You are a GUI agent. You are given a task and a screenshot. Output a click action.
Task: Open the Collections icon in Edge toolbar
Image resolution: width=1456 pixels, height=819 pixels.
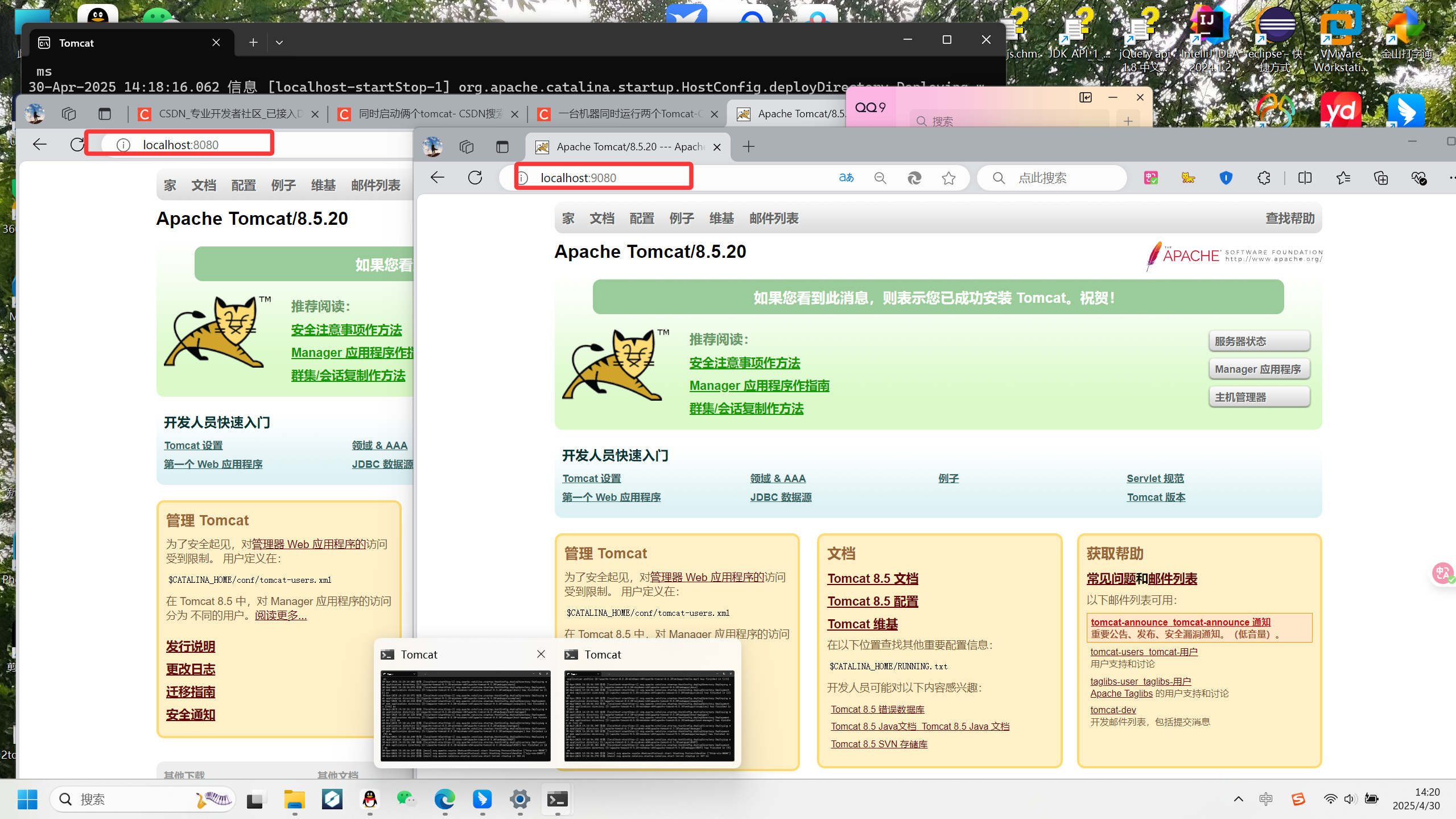pos(1381,178)
